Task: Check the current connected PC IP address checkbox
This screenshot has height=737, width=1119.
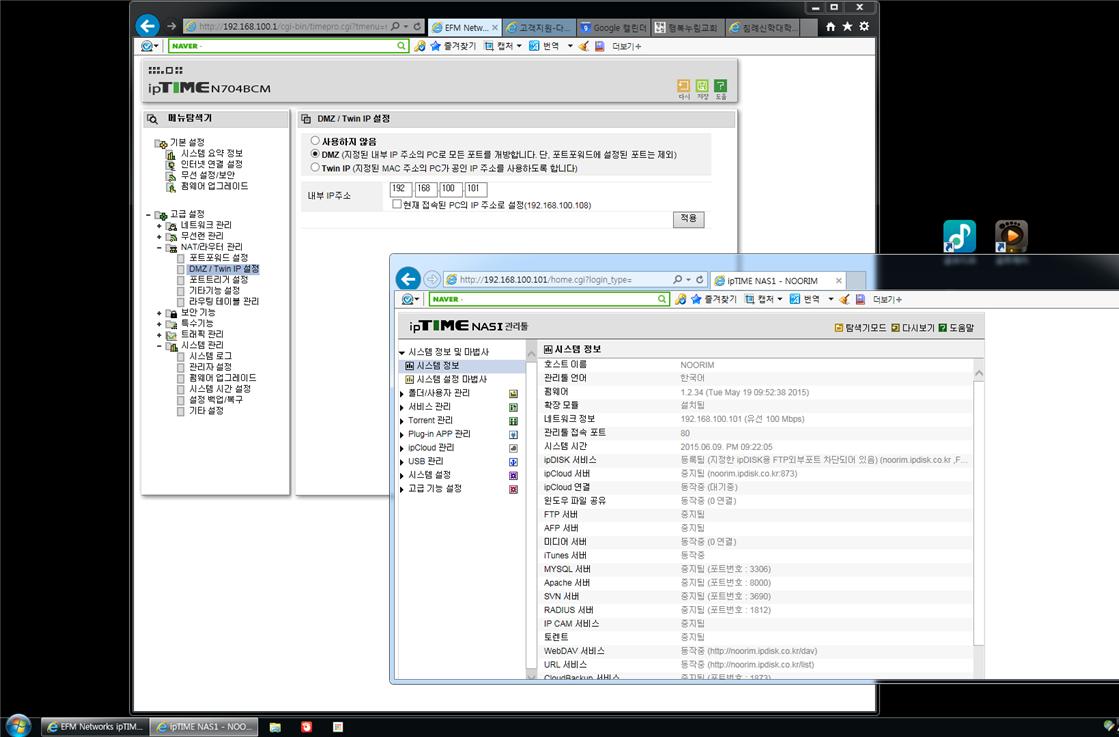Action: pos(397,204)
